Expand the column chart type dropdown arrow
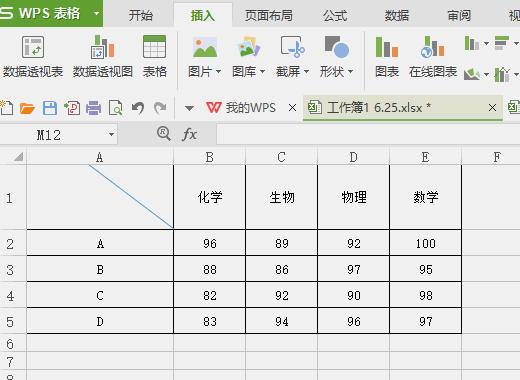Viewport: 520px width, 380px height. (486, 43)
